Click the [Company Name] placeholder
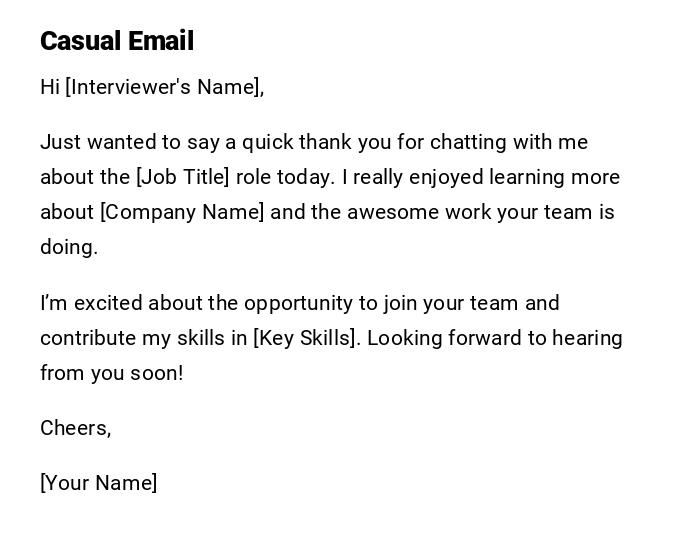This screenshot has height=546, width=700. tap(182, 212)
